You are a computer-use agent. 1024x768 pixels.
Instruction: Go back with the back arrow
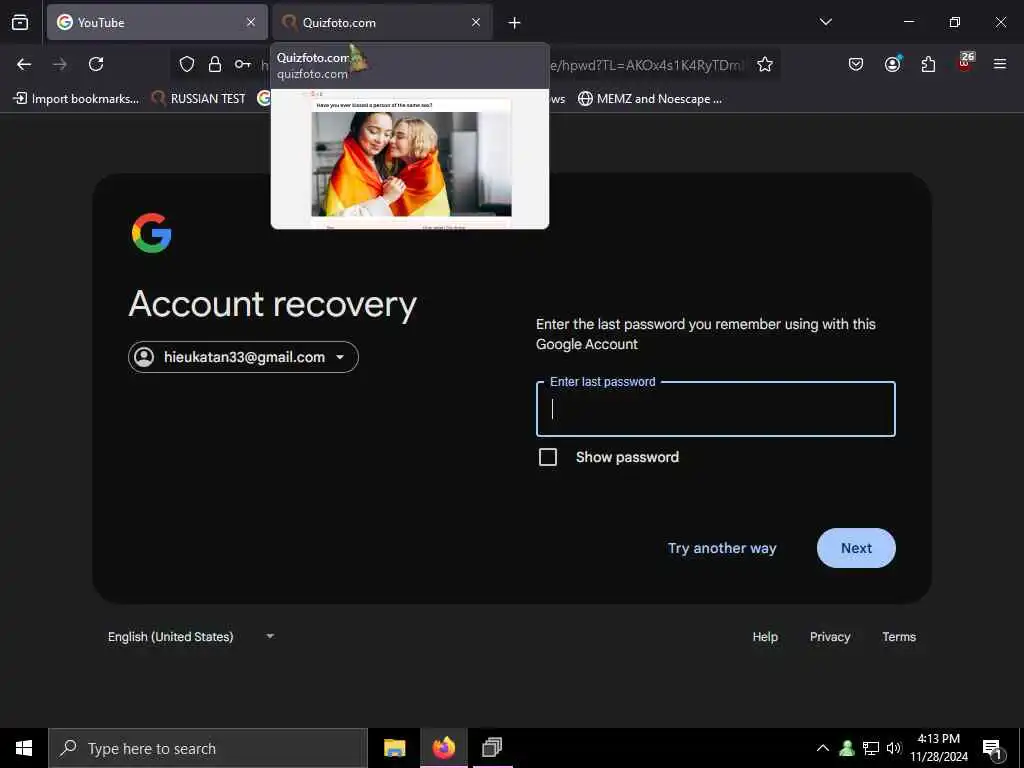point(24,64)
